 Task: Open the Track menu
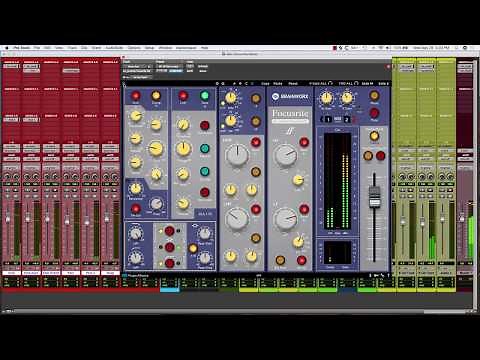pyautogui.click(x=72, y=48)
